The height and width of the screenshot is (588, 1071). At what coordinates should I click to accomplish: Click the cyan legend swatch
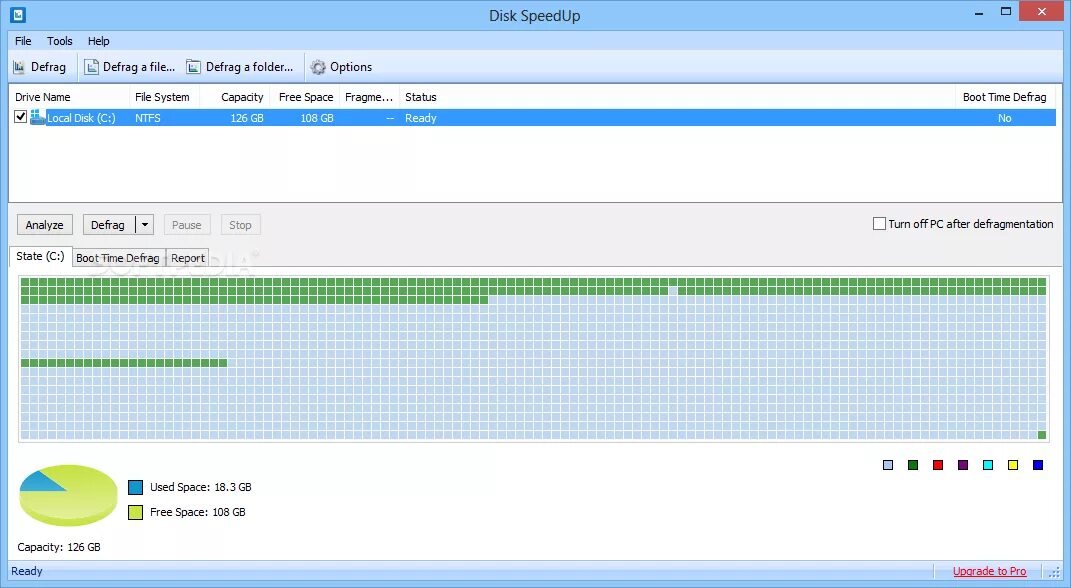988,465
